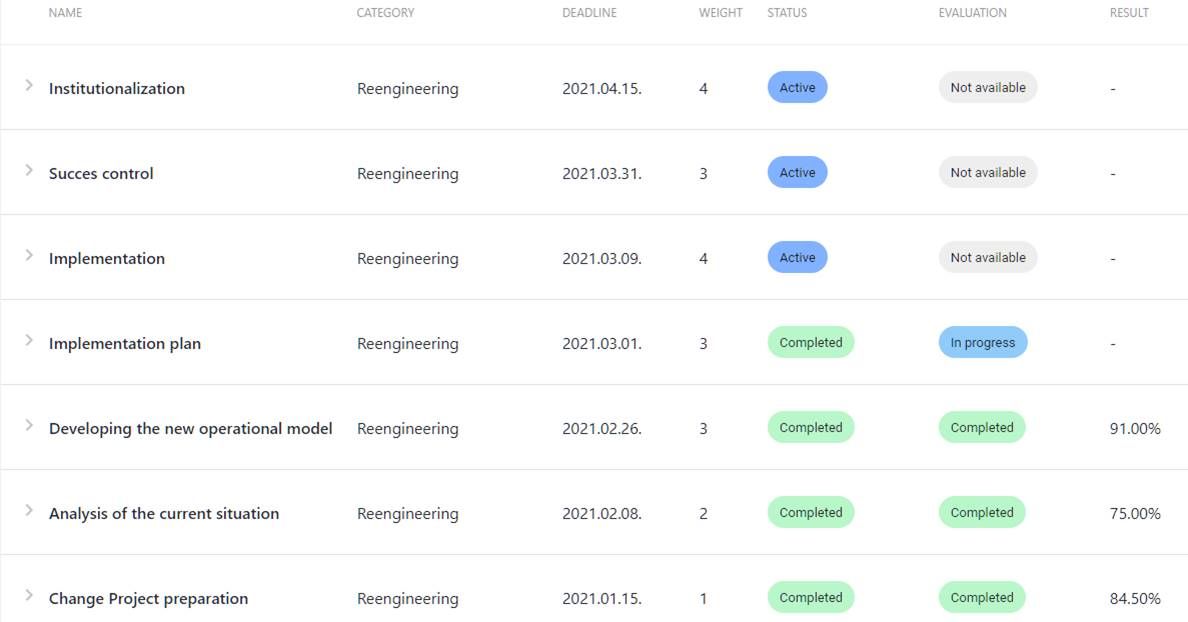Click the Active status badge for Institutionalization
1188x622 pixels.
797,88
